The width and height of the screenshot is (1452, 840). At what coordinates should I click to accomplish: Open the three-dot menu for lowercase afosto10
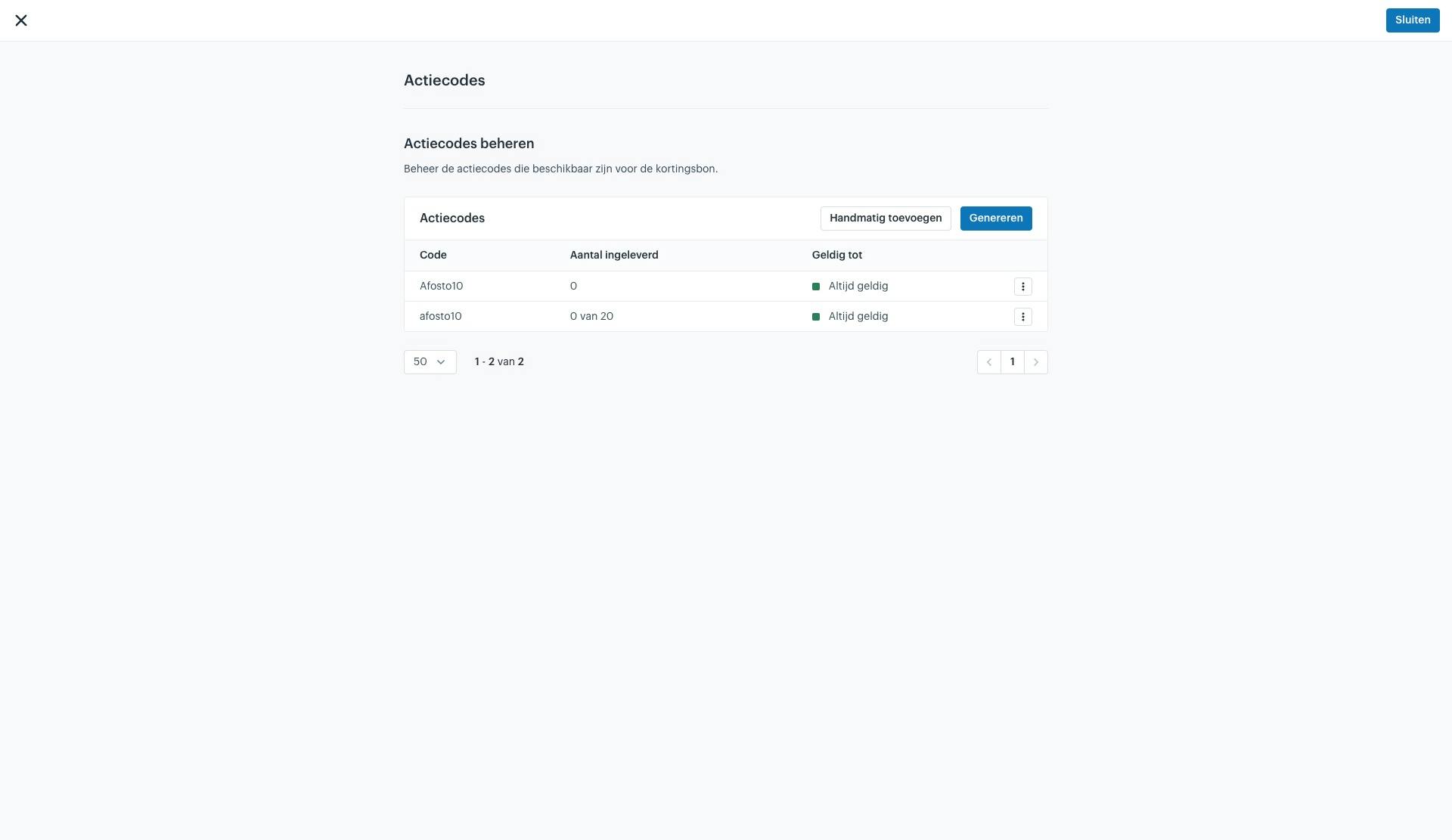click(x=1022, y=317)
